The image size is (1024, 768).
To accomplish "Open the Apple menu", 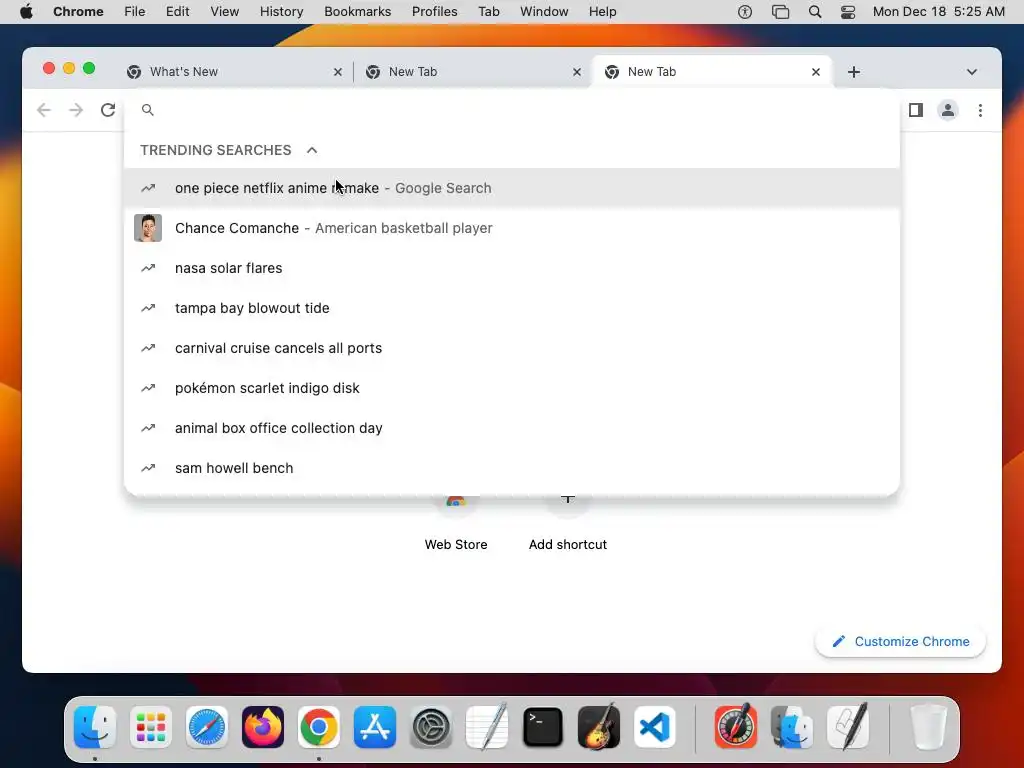I will (26, 12).
